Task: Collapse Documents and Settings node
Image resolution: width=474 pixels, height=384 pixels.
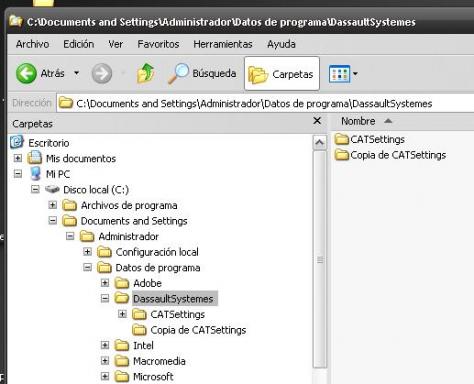Action: 53,220
